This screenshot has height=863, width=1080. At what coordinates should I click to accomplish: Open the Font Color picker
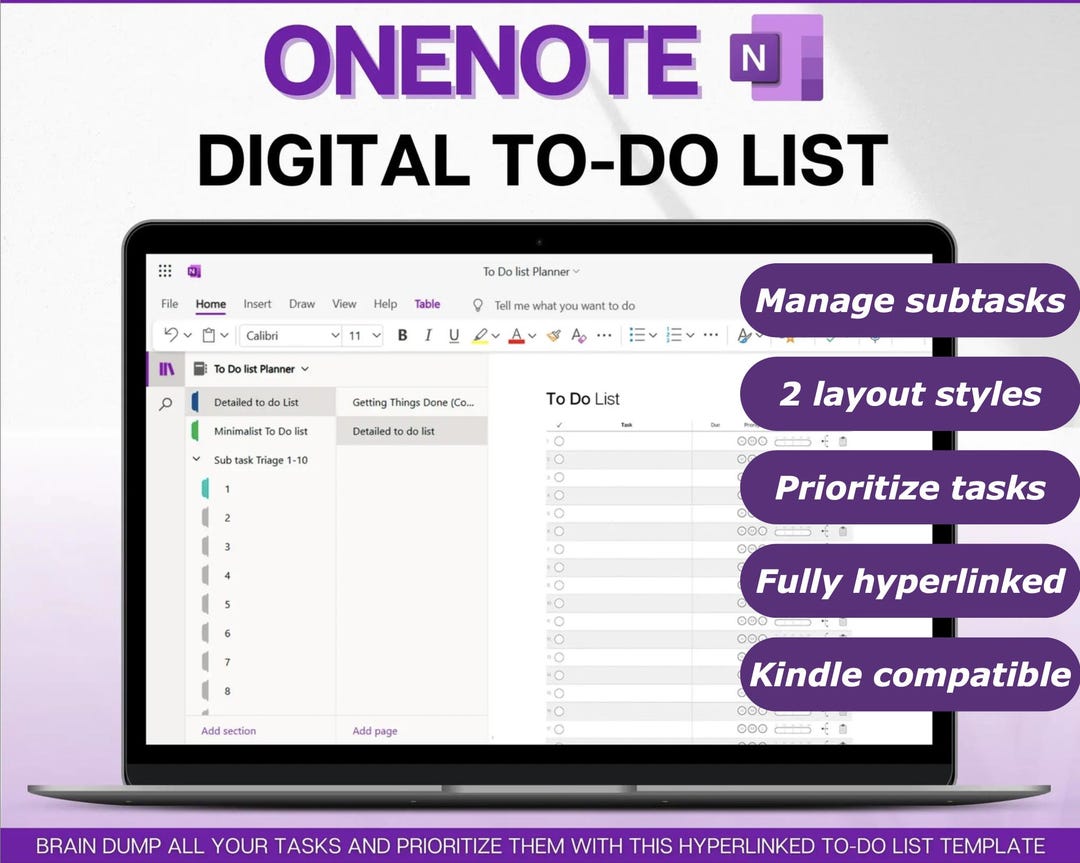pyautogui.click(x=518, y=335)
